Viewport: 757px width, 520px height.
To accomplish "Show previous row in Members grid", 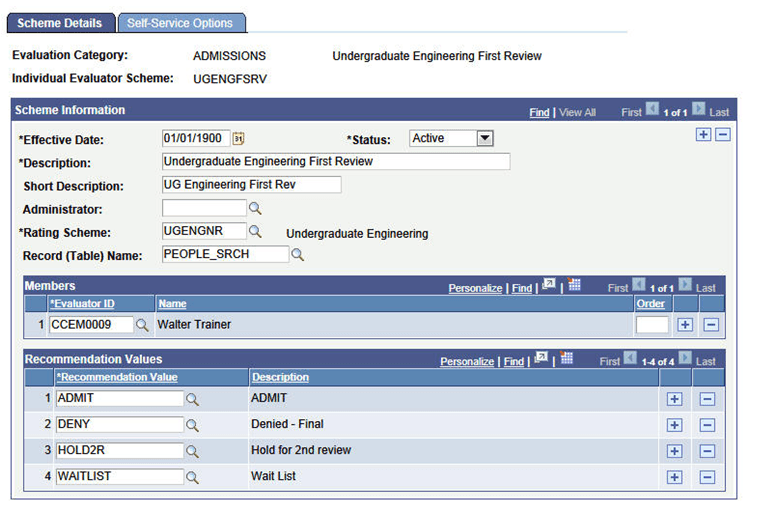I will click(639, 284).
